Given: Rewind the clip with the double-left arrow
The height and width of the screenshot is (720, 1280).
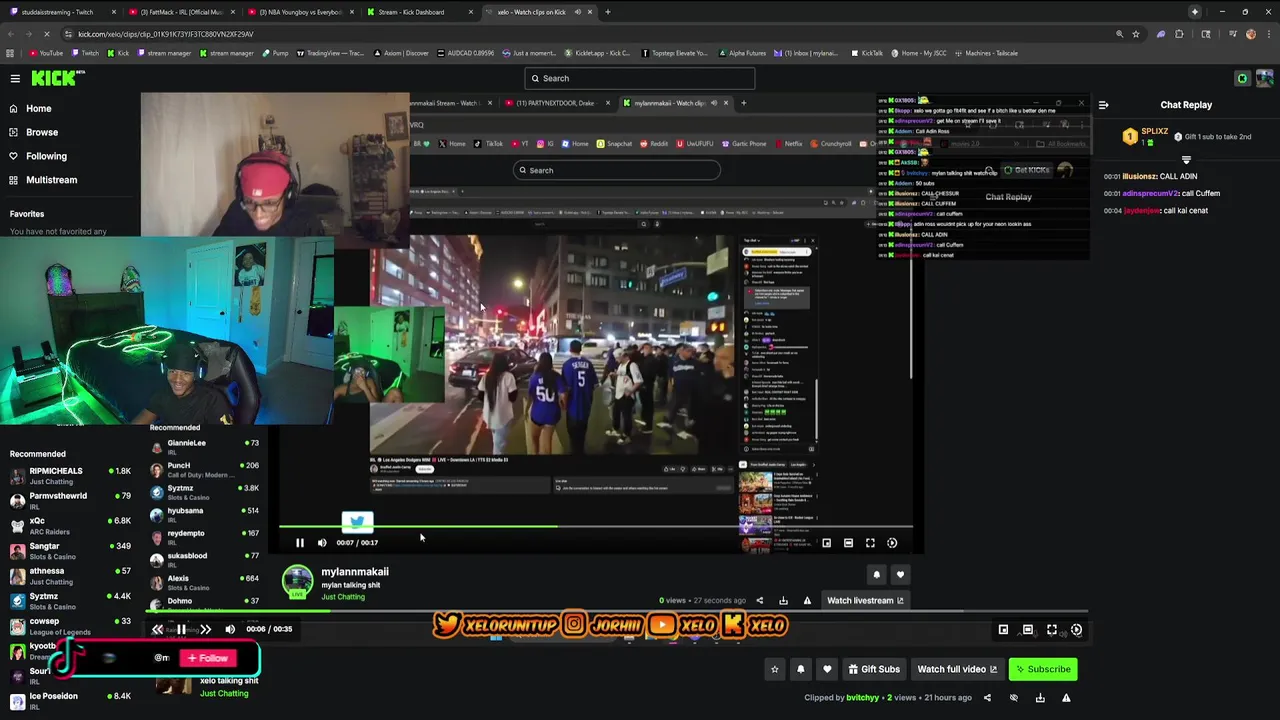Looking at the screenshot, I should click(157, 629).
